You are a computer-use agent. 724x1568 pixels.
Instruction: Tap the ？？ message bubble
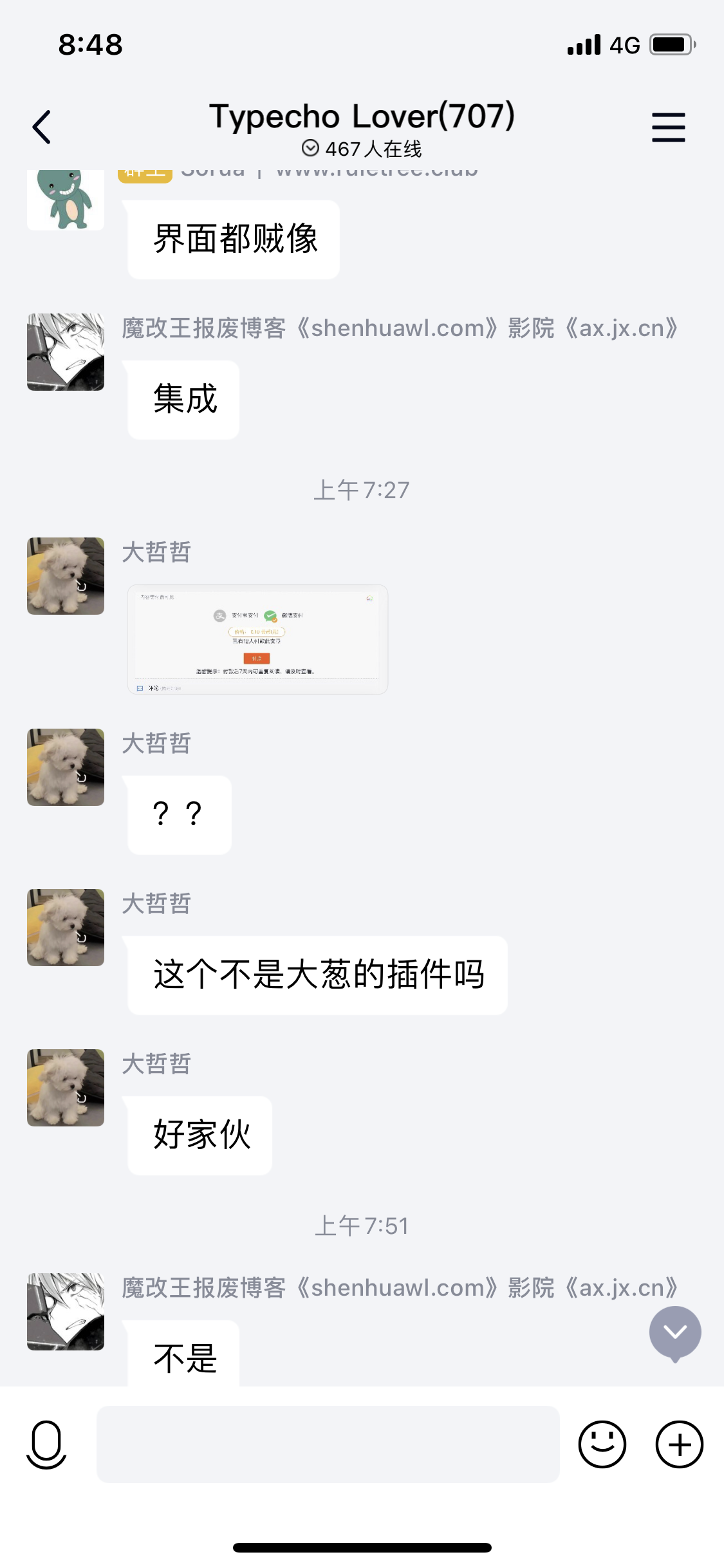pyautogui.click(x=180, y=815)
